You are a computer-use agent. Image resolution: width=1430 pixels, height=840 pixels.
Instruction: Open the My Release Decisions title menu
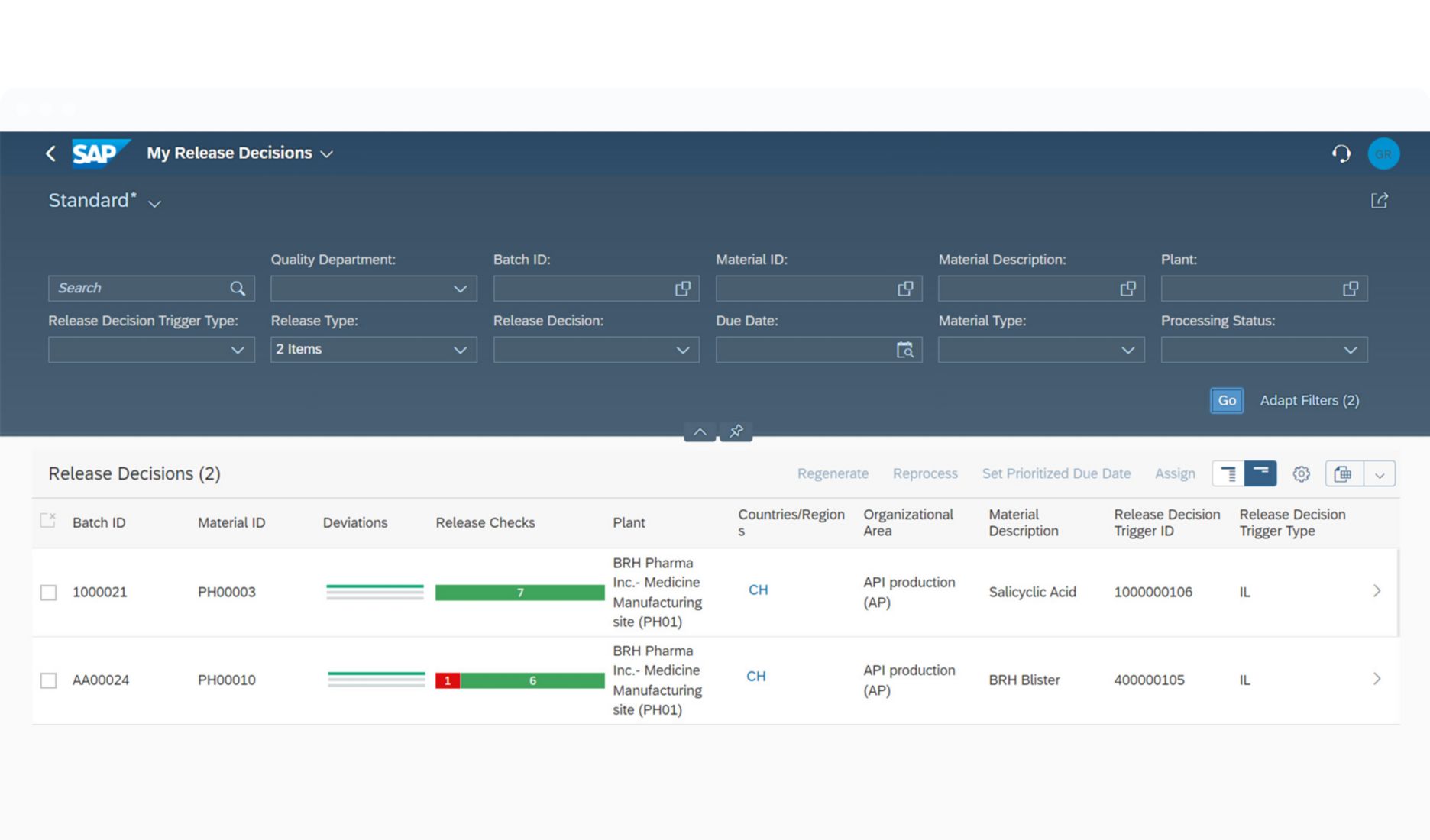pyautogui.click(x=240, y=153)
